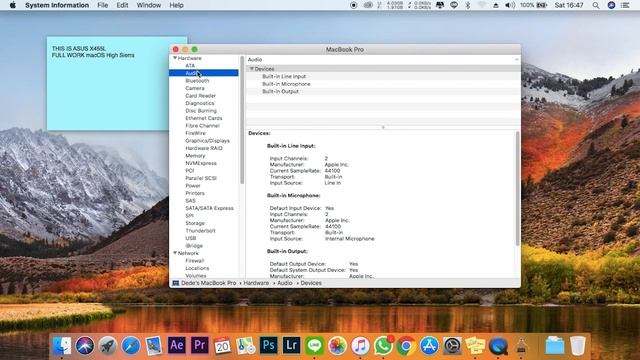Viewport: 640px width, 360px height.
Task: Open Stickies app in dock
Action: (x=475, y=346)
